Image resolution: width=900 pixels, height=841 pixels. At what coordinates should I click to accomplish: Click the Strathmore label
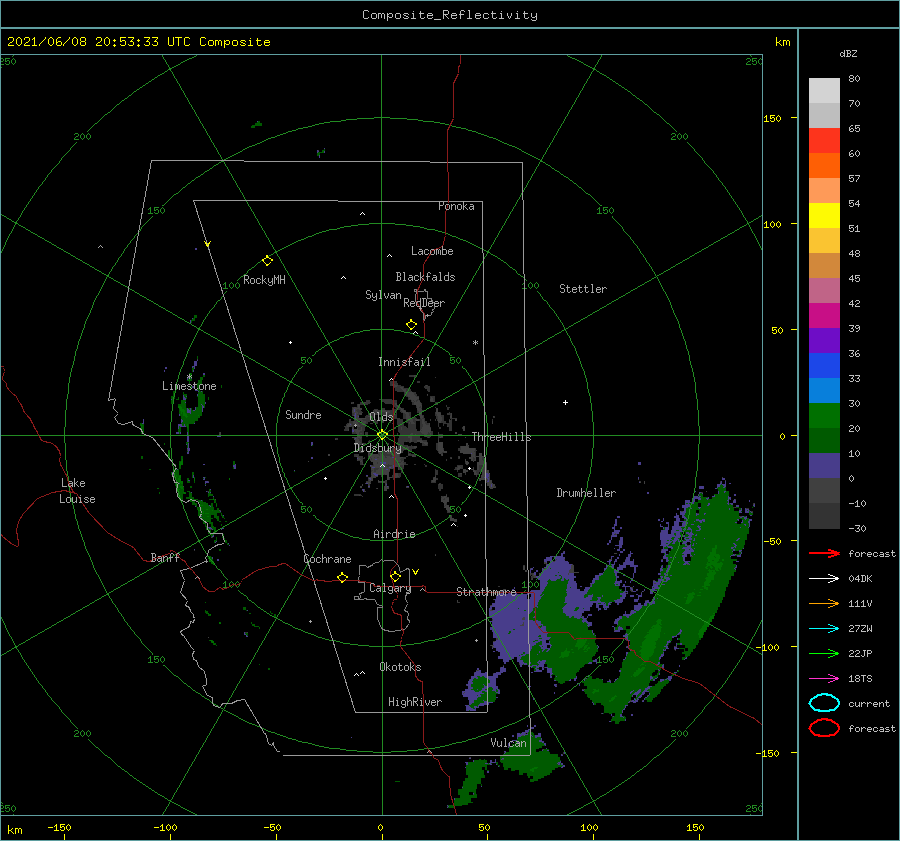pos(486,592)
